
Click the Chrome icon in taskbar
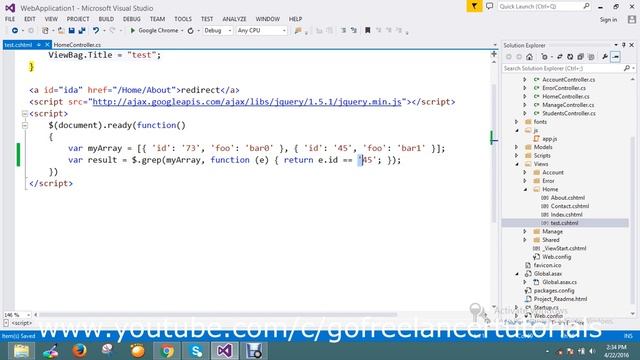pos(167,351)
